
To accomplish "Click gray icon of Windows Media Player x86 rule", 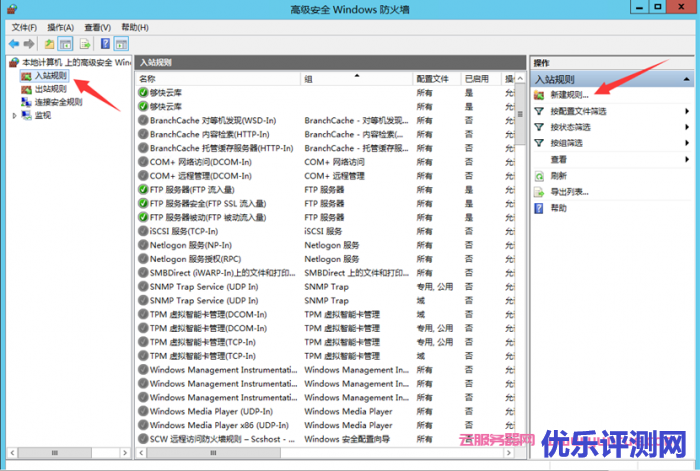I will click(x=143, y=425).
